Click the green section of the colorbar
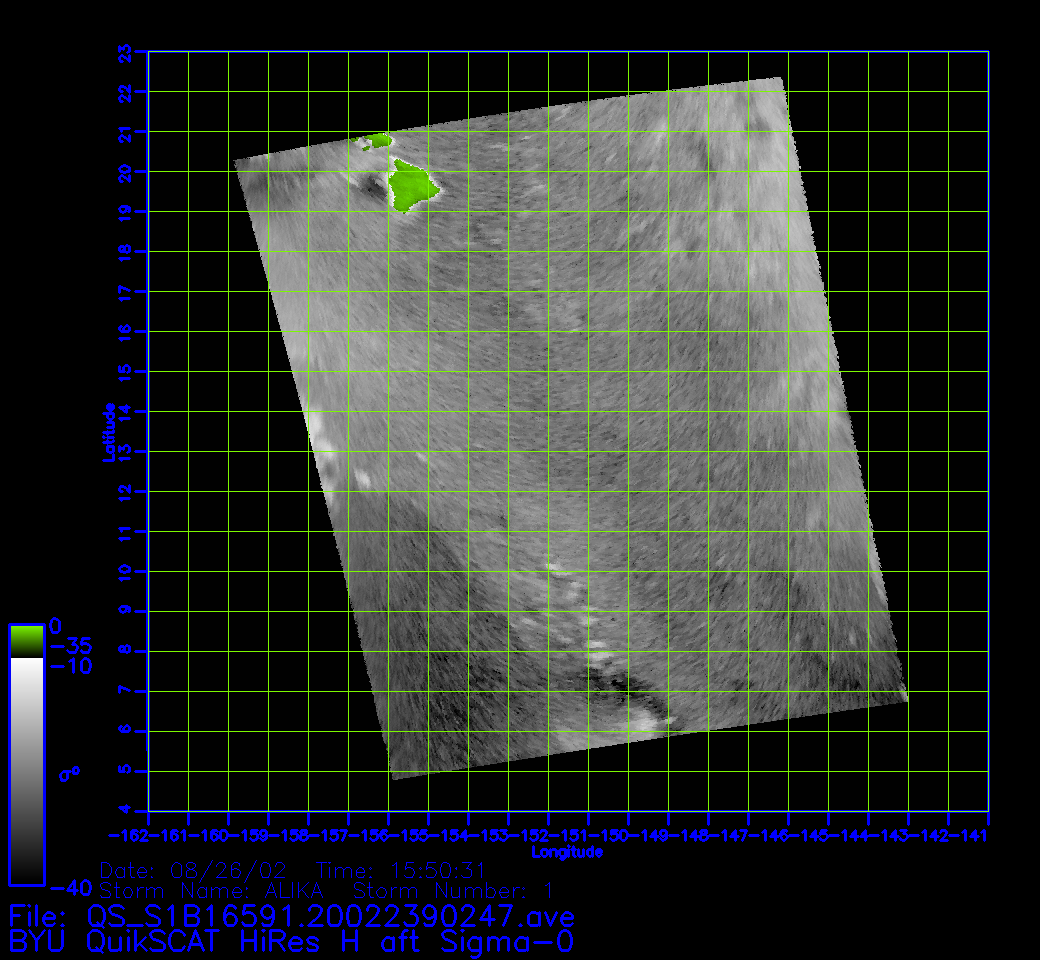Viewport: 1040px width, 960px height. [26, 641]
